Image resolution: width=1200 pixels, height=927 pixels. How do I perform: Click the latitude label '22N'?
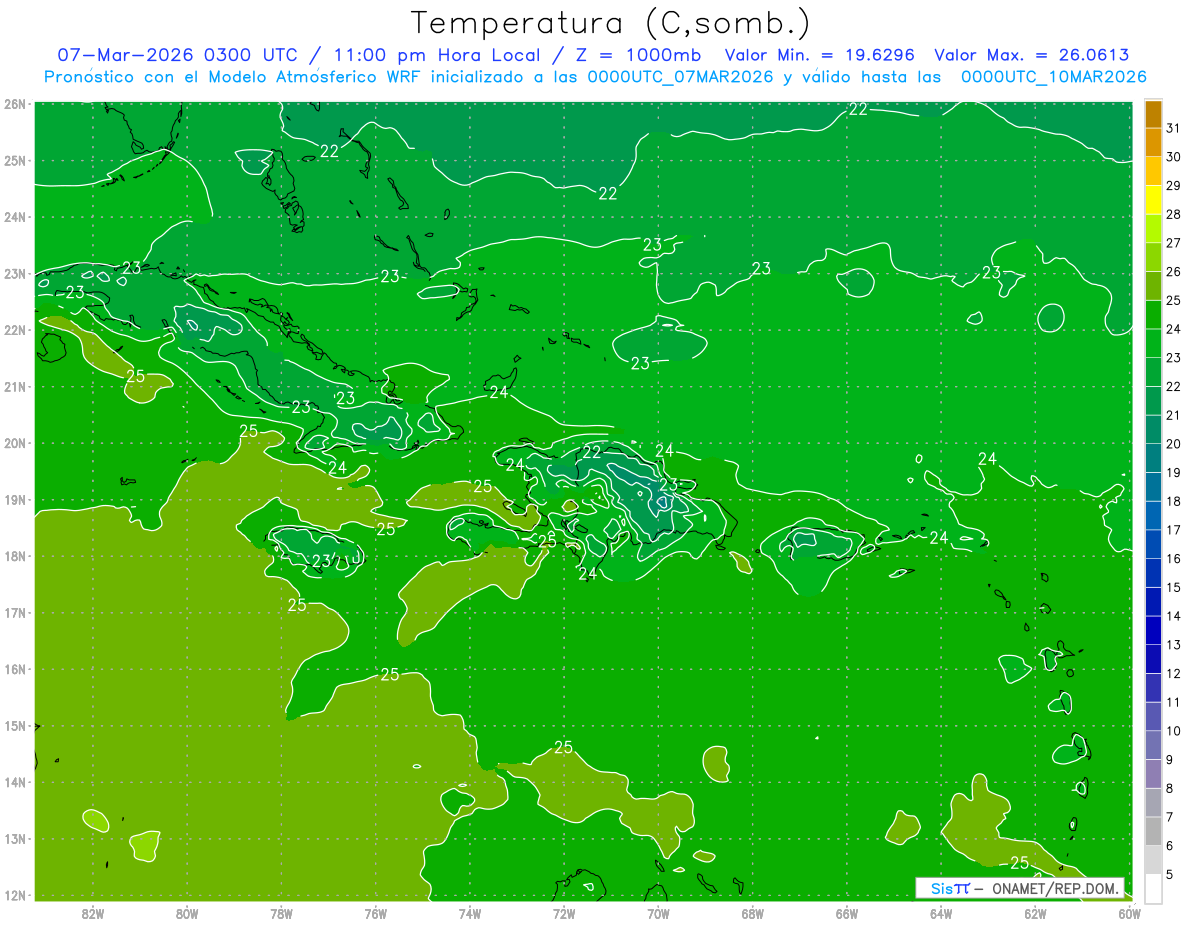[x=15, y=330]
